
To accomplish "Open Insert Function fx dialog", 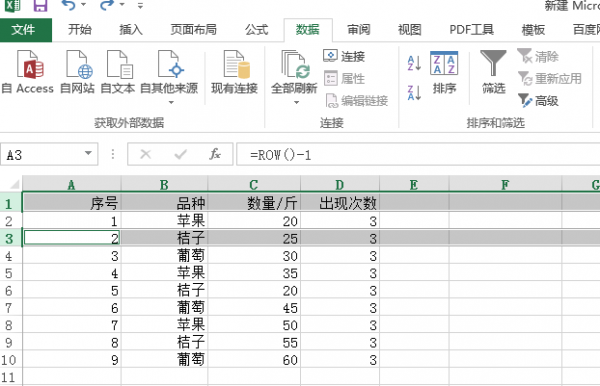I will pyautogui.click(x=215, y=154).
